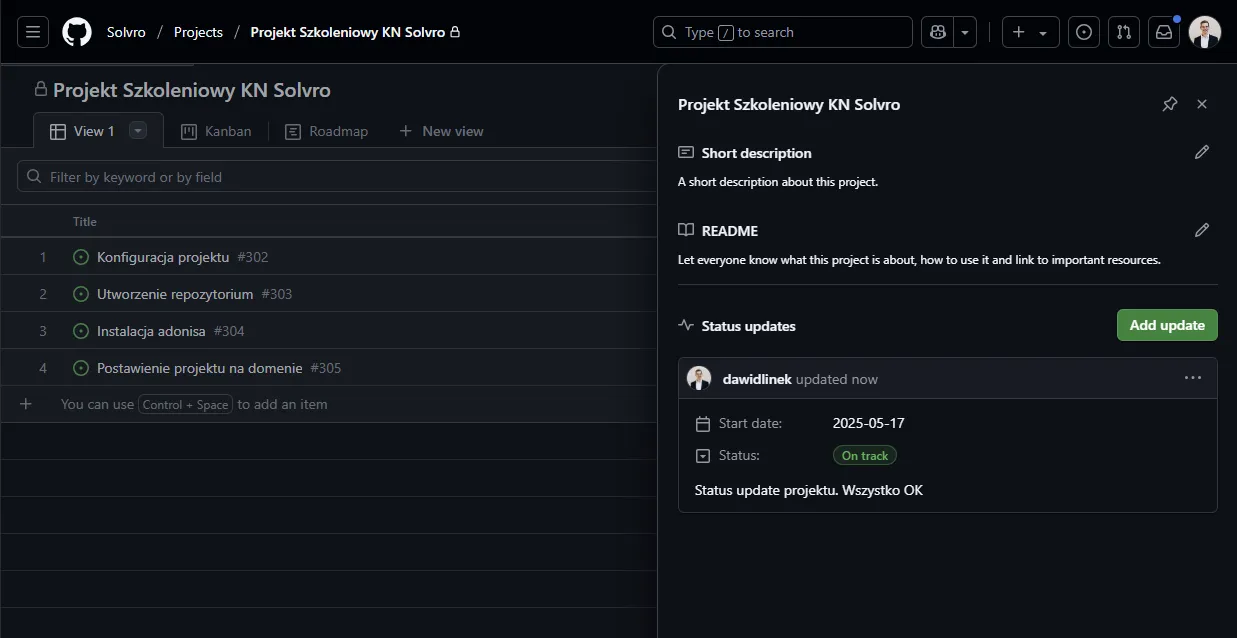Close the project details side panel
Image resolution: width=1237 pixels, height=638 pixels.
[x=1202, y=104]
